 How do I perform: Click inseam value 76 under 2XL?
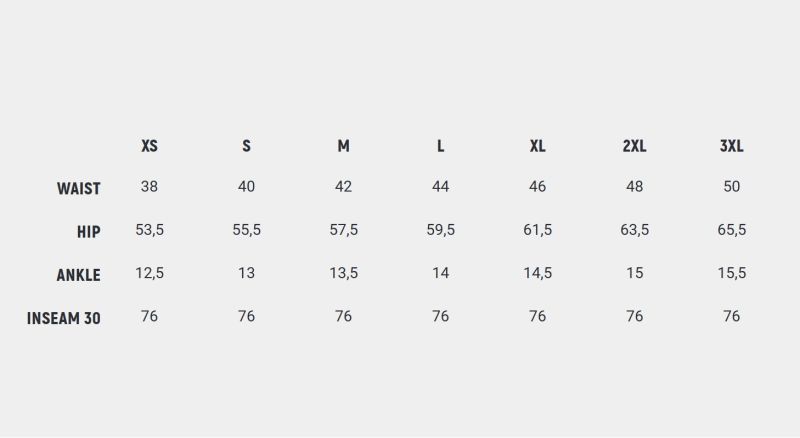[x=634, y=316]
